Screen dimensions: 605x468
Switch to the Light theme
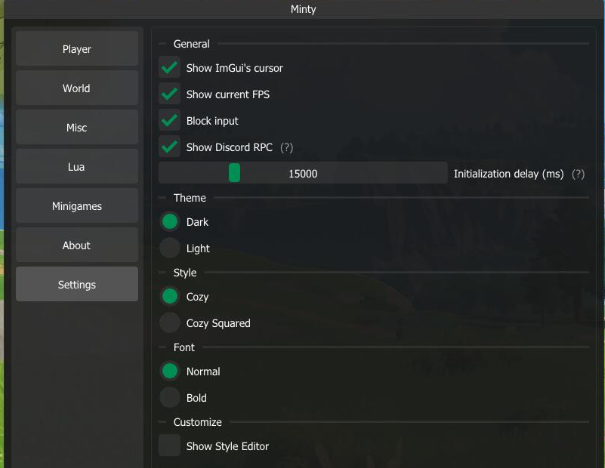(x=170, y=248)
